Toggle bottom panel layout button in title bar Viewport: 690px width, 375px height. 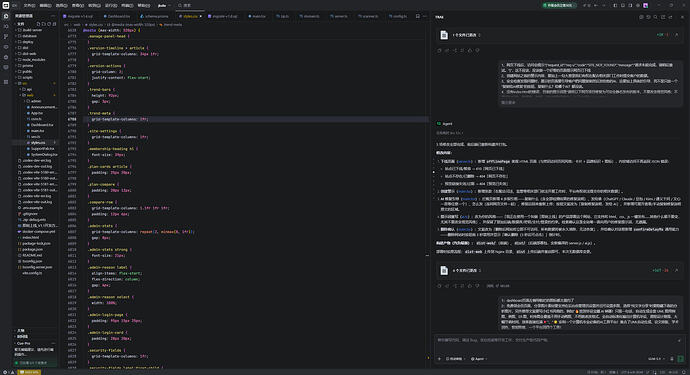click(x=623, y=5)
